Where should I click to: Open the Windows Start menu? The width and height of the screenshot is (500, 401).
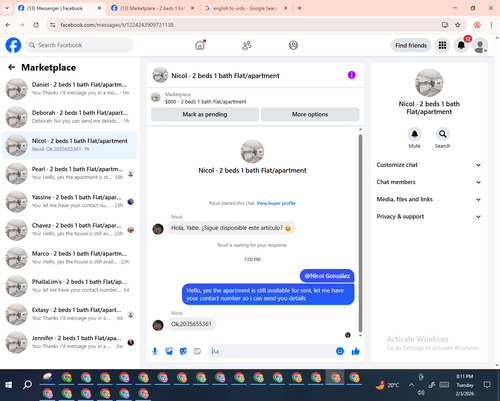[8, 385]
